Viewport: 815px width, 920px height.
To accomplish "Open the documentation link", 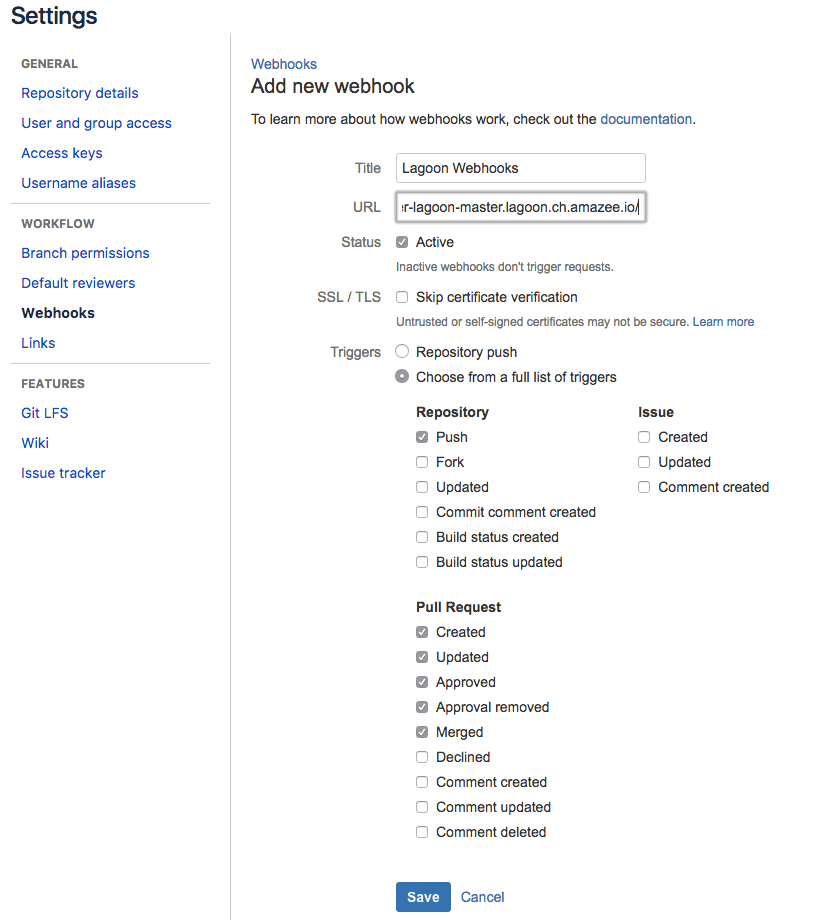I will (x=646, y=119).
